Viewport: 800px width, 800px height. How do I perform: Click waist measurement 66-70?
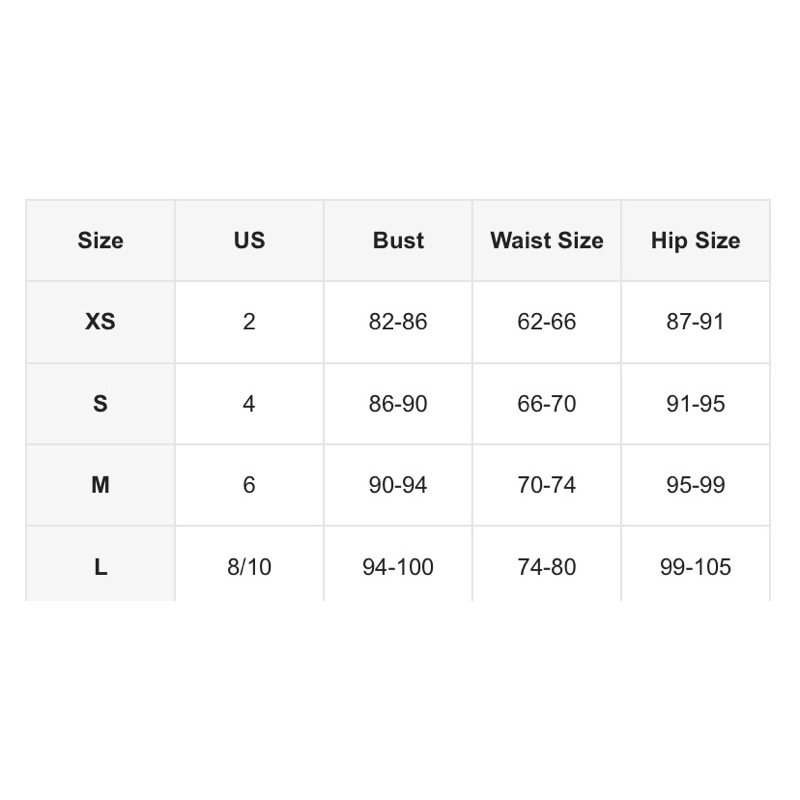pyautogui.click(x=546, y=404)
